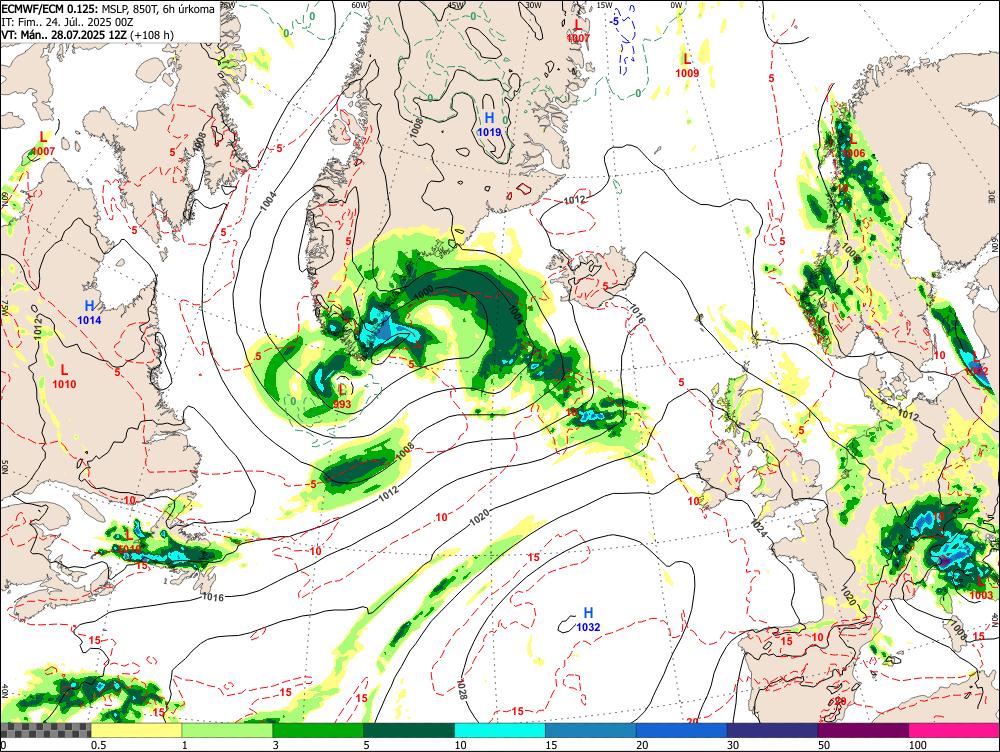This screenshot has height=752, width=1000.
Task: Click the yellow 0.5–1 mm legend swatch
Action: 136,730
